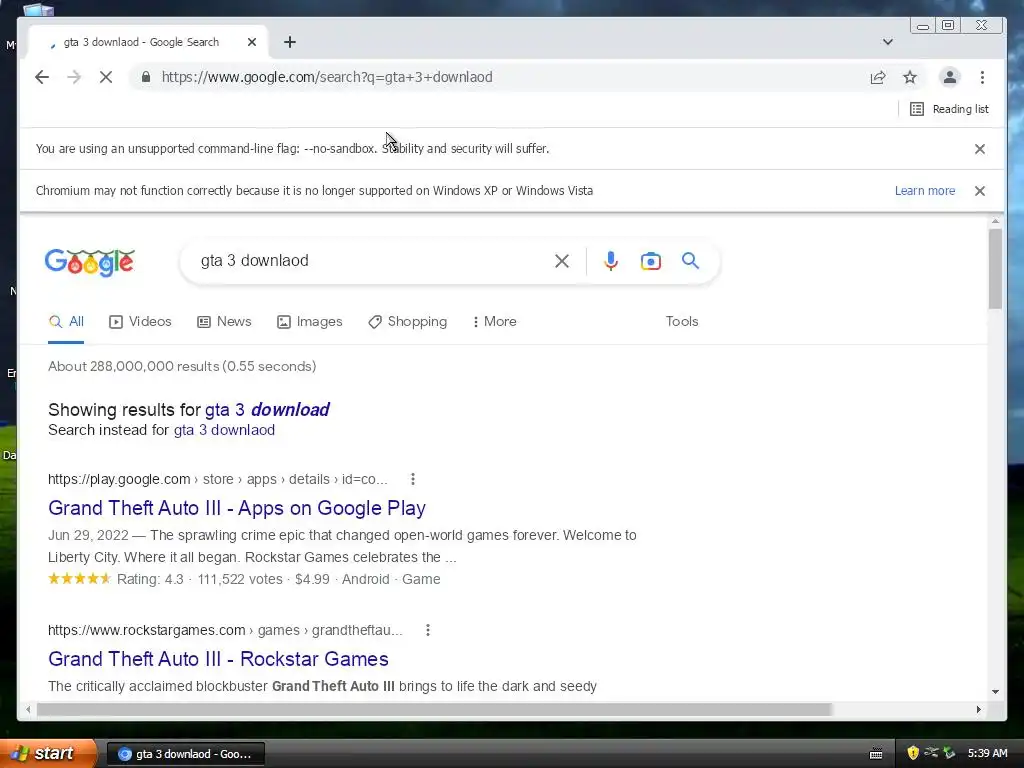The width and height of the screenshot is (1024, 768).
Task: Switch to Images results tab
Action: click(x=310, y=321)
